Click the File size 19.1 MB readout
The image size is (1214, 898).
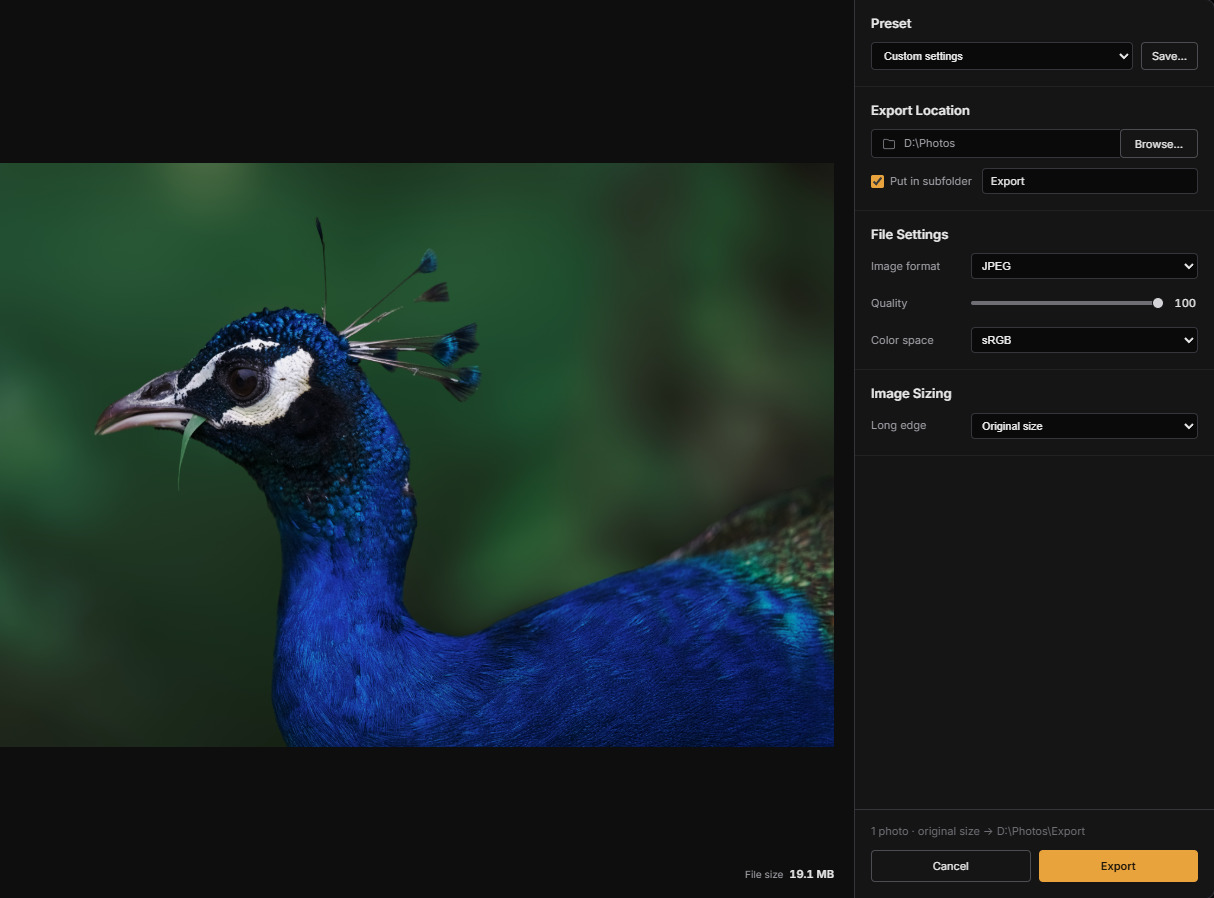pyautogui.click(x=789, y=874)
